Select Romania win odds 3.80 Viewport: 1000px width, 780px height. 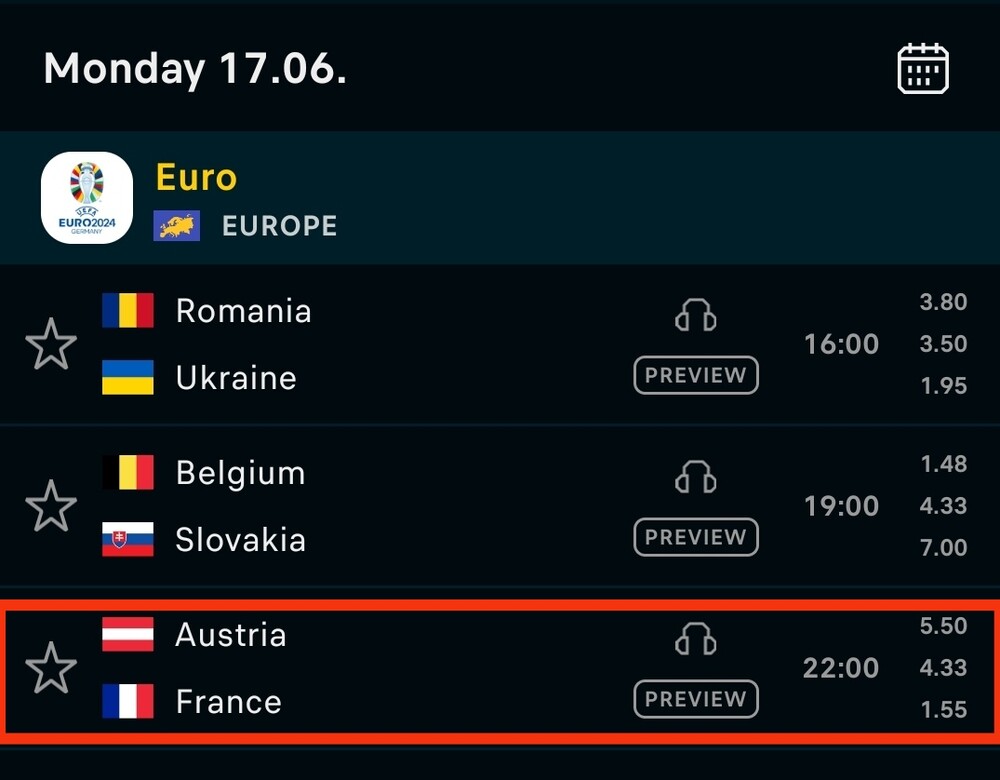coord(943,302)
